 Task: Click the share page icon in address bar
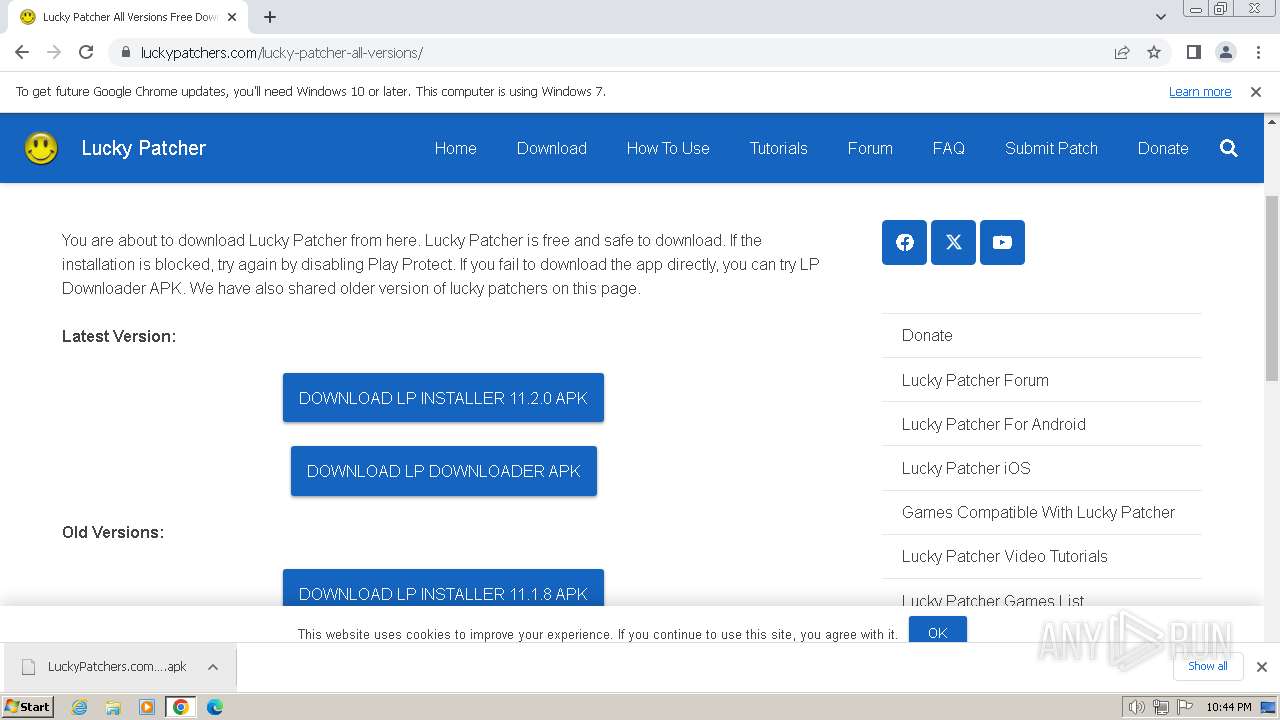1122,52
